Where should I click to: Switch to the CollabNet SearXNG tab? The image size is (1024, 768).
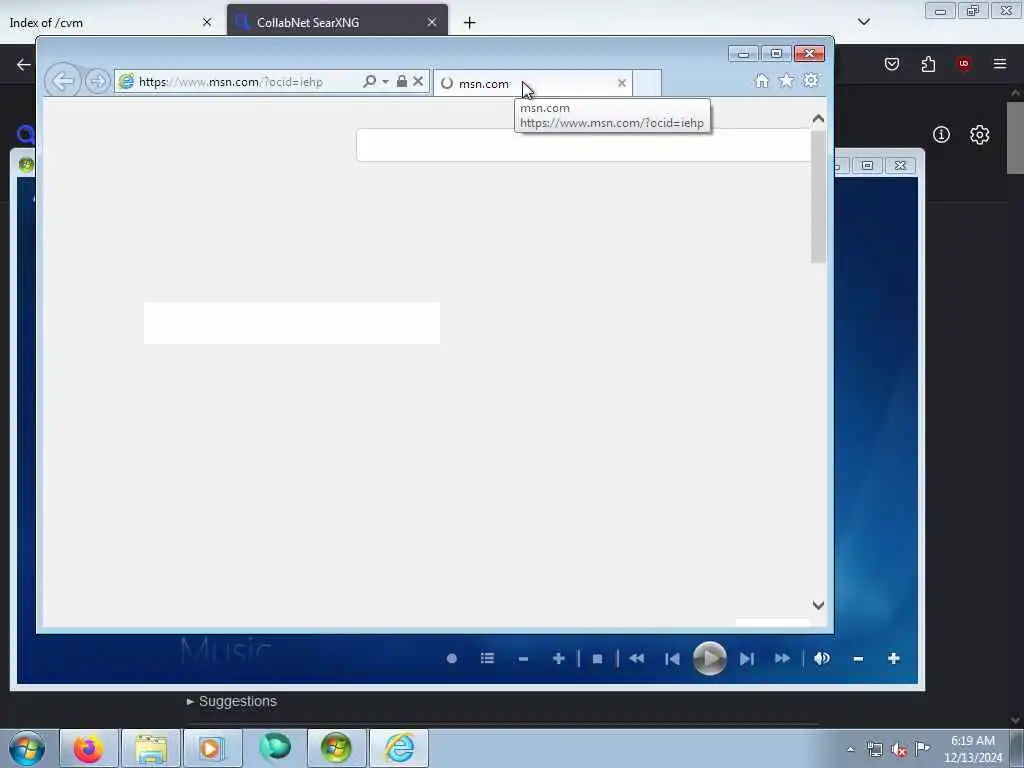coord(338,22)
